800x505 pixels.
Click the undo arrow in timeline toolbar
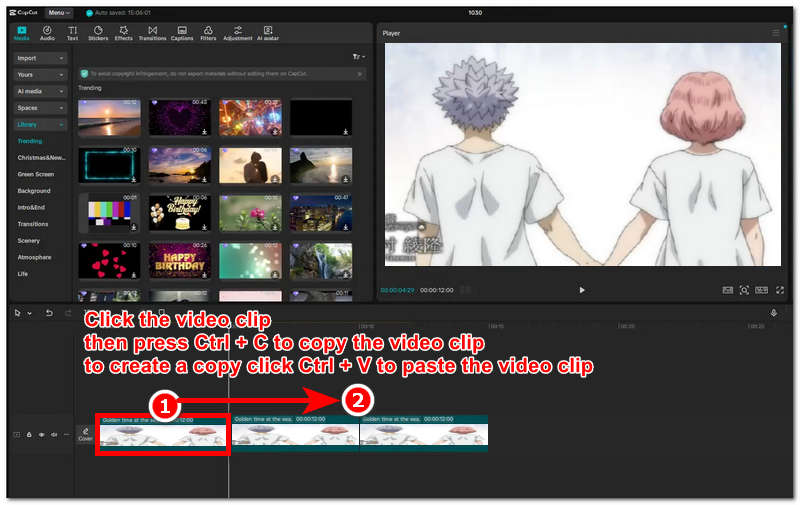tap(49, 313)
